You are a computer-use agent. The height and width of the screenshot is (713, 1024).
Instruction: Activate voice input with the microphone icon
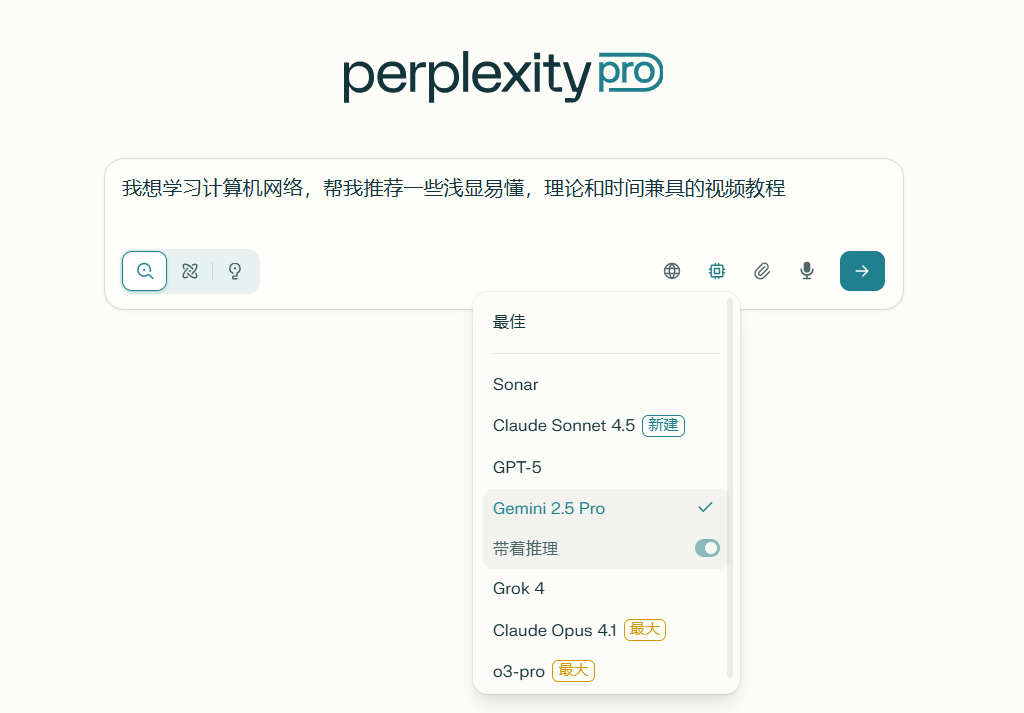(x=806, y=270)
